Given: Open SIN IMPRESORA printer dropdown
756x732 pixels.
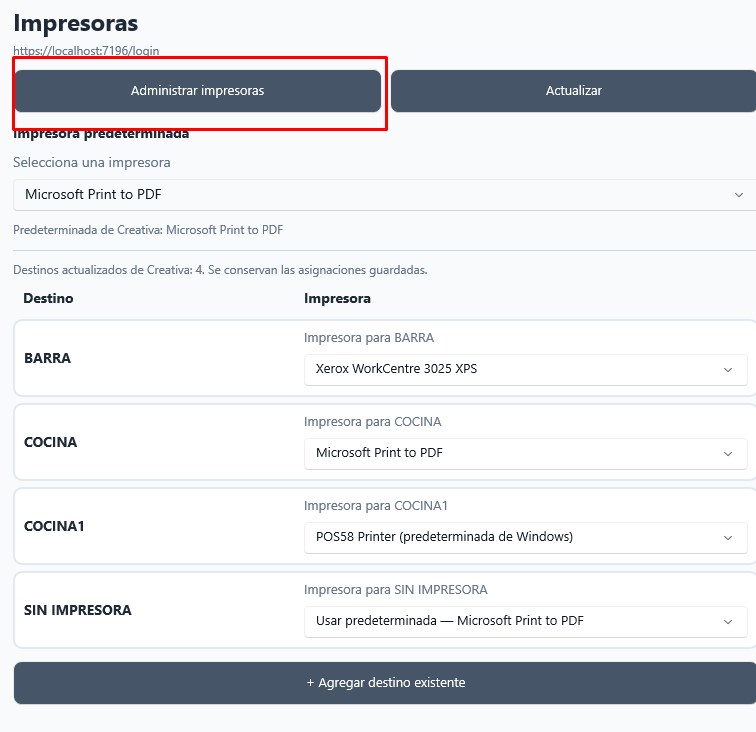Looking at the screenshot, I should coord(526,621).
